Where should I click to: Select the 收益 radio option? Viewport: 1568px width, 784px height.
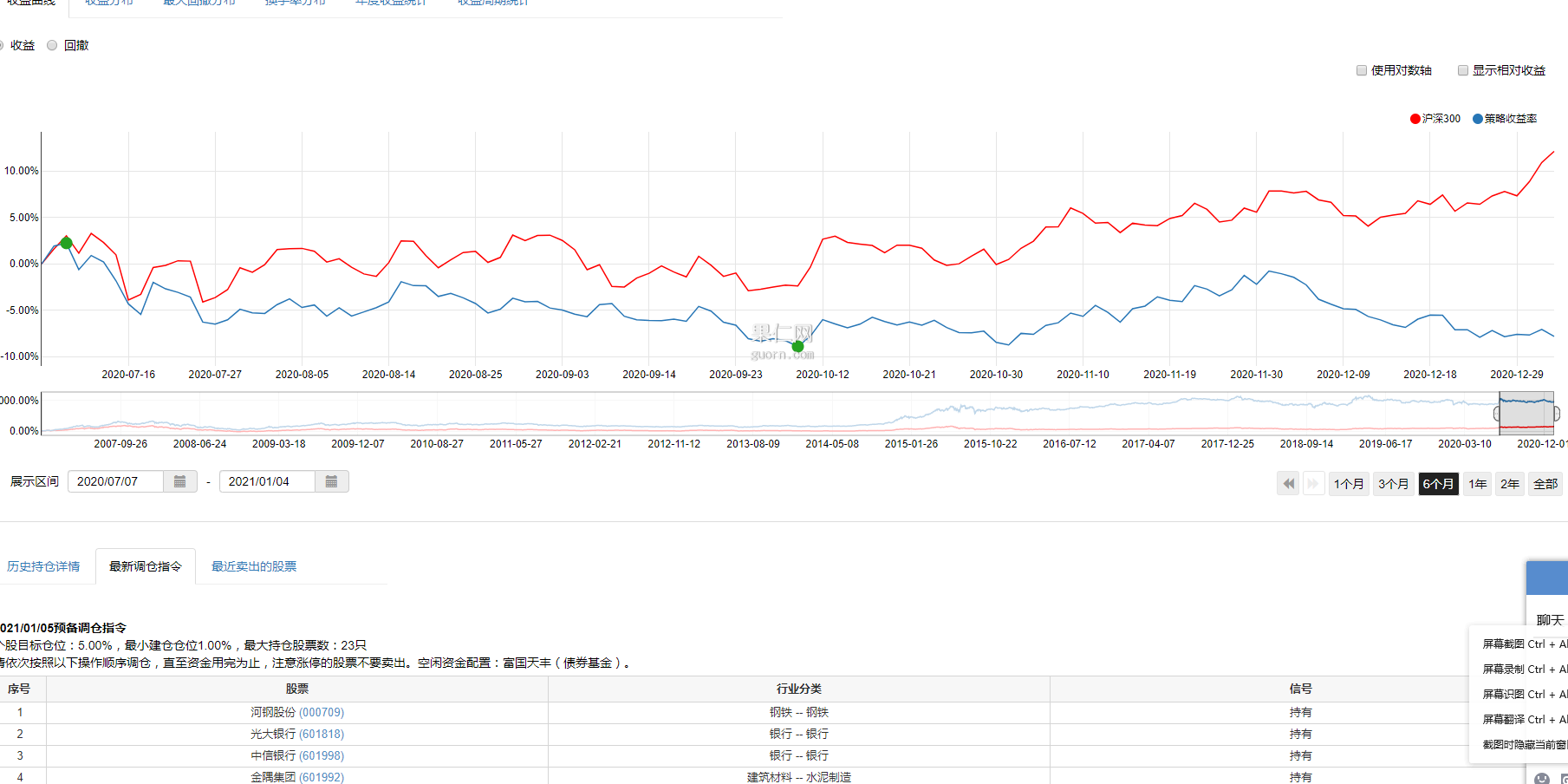coord(2,45)
